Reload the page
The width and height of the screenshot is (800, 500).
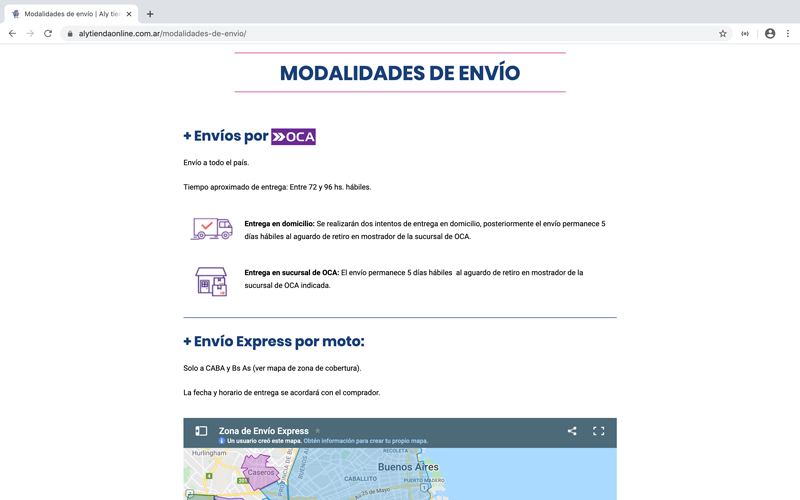(48, 33)
